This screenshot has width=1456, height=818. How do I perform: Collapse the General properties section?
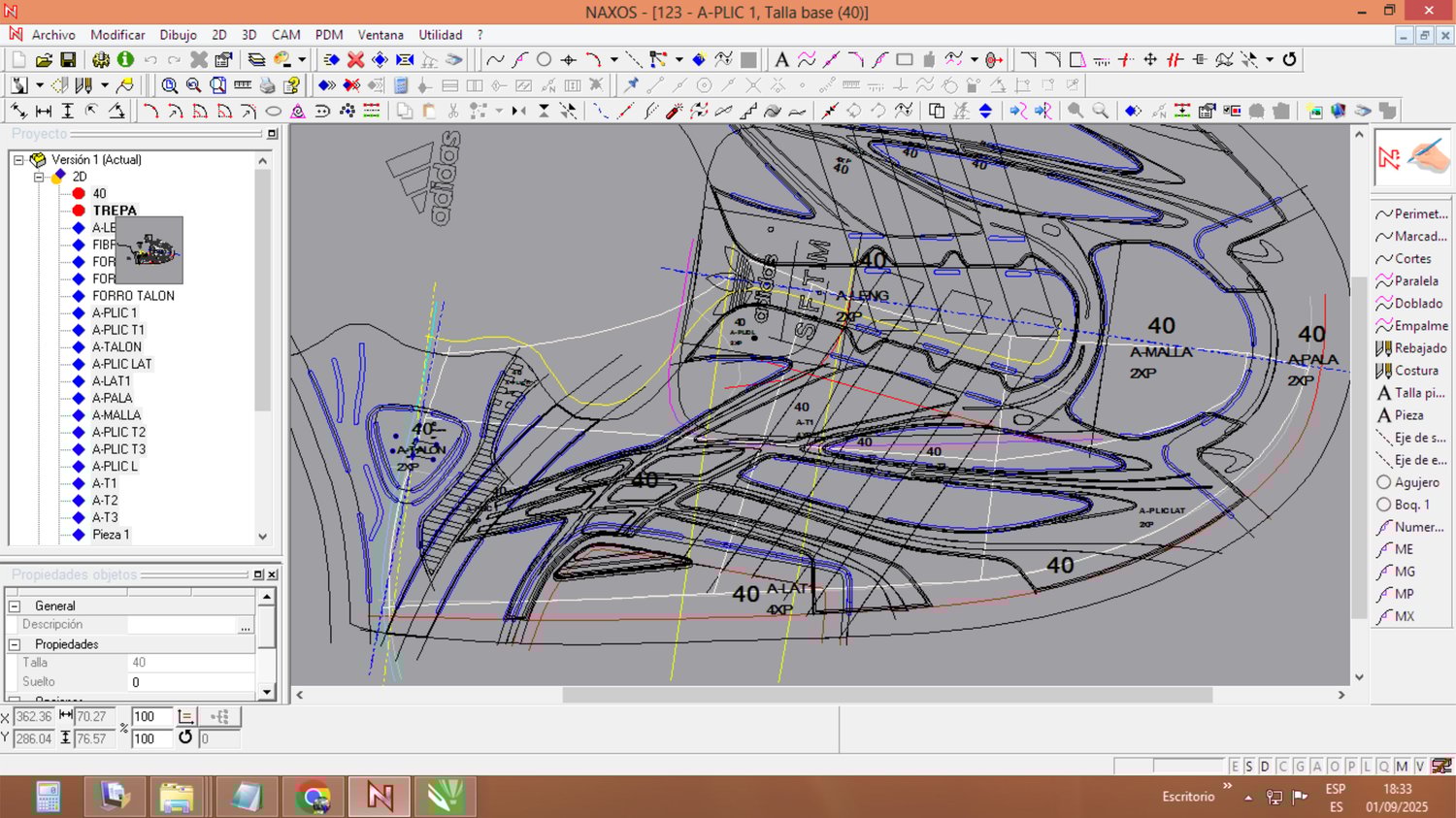pyautogui.click(x=15, y=605)
